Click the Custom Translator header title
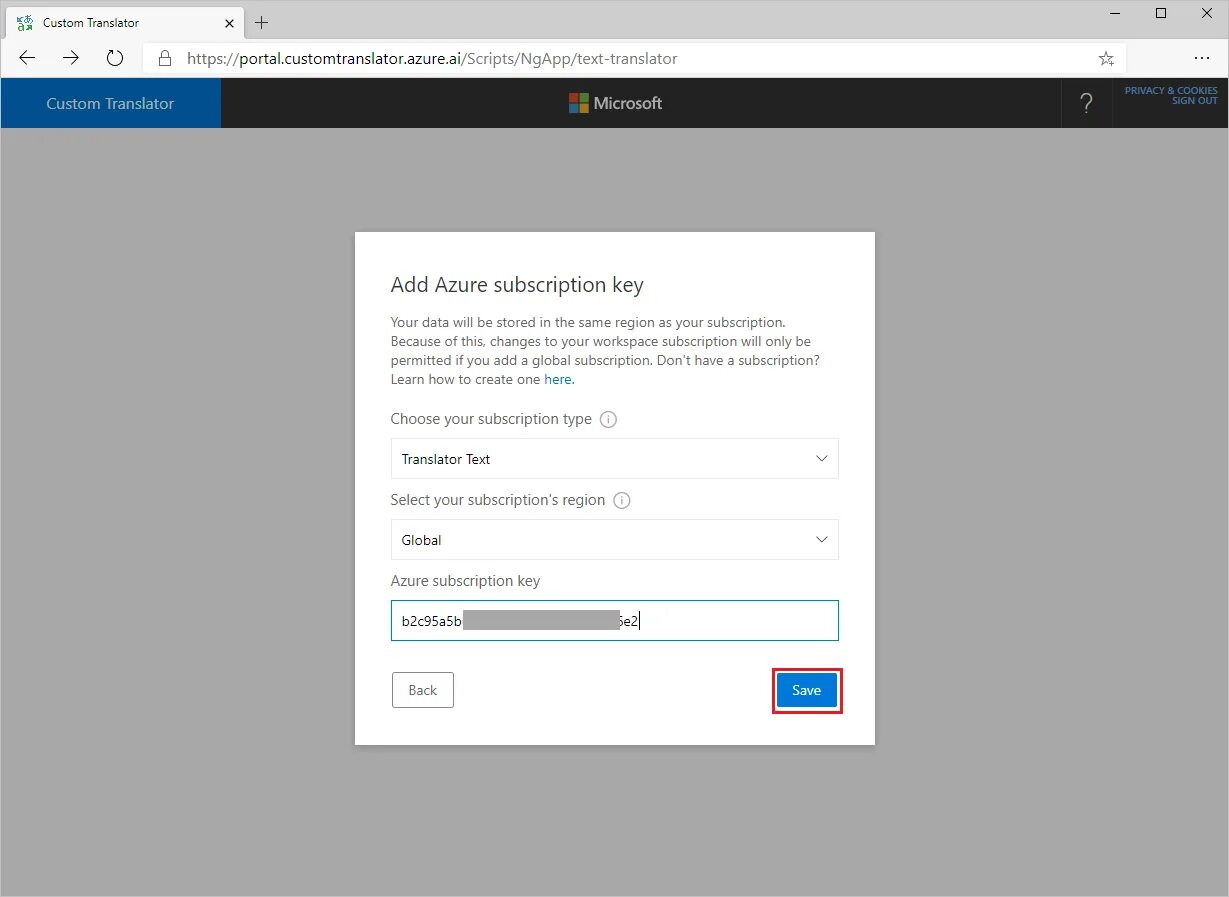Screen dimensions: 1229x897 click(110, 103)
